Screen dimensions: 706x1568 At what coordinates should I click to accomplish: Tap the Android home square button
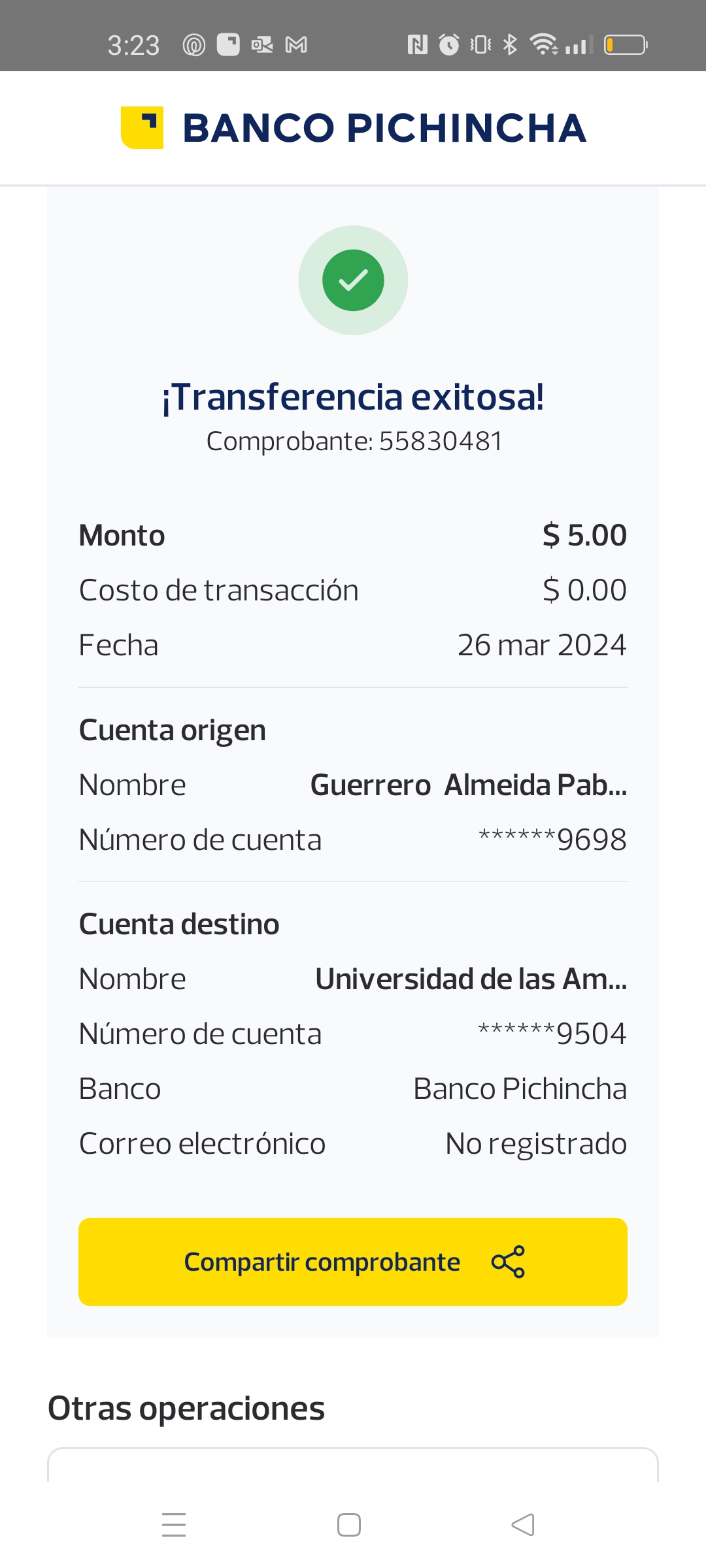point(349,1525)
